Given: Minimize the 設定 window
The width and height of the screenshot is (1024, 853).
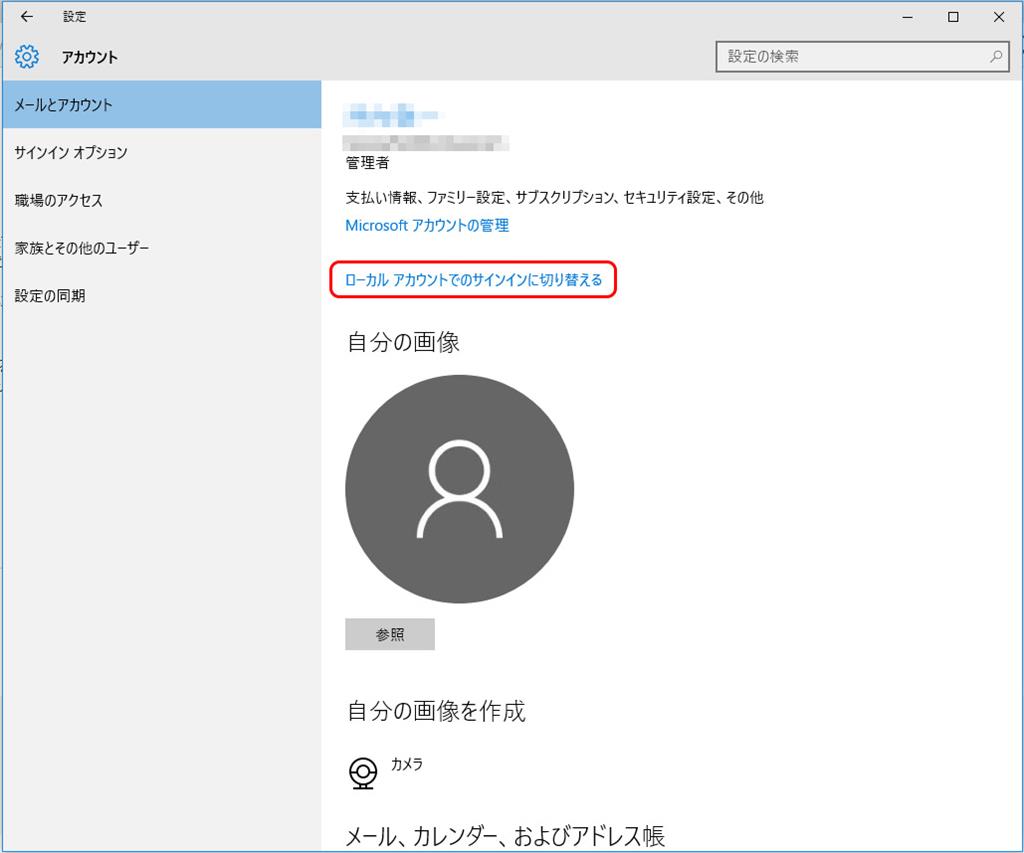Looking at the screenshot, I should coord(908,17).
